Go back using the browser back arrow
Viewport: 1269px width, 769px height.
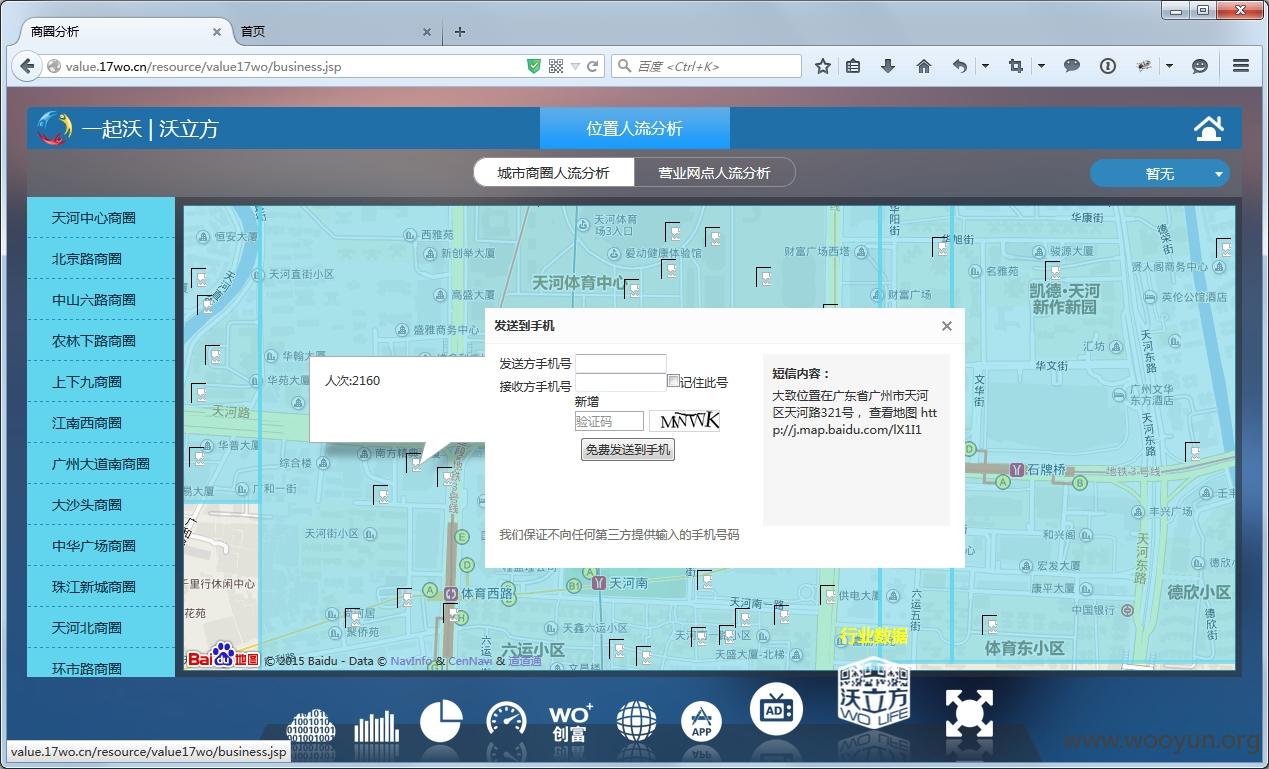click(27, 66)
